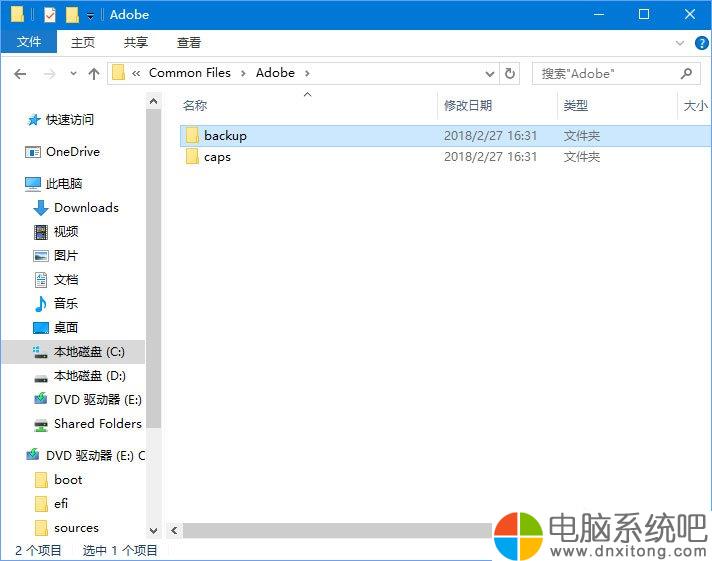Open OneDrive in the navigation pane

point(73,151)
